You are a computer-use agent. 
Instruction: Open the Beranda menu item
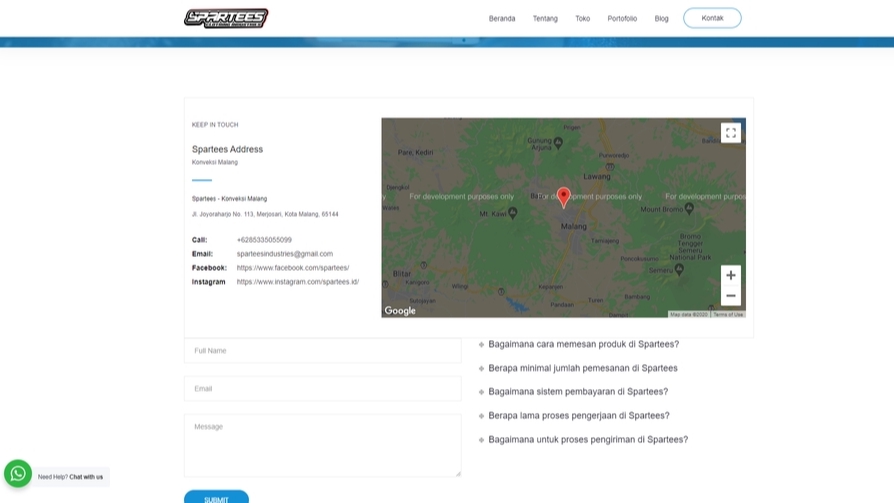pyautogui.click(x=502, y=18)
